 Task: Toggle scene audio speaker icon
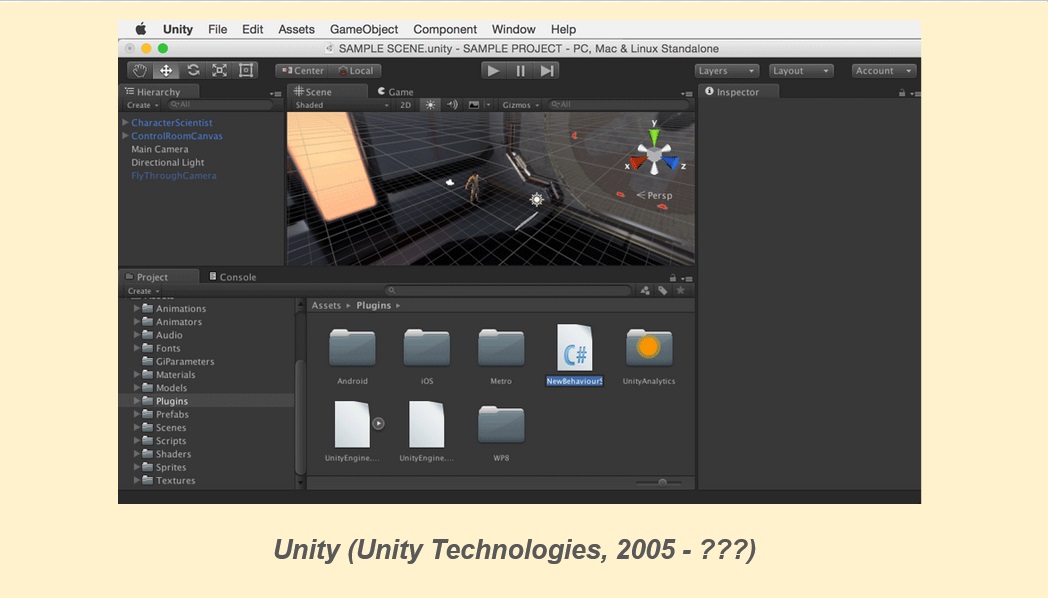point(452,105)
